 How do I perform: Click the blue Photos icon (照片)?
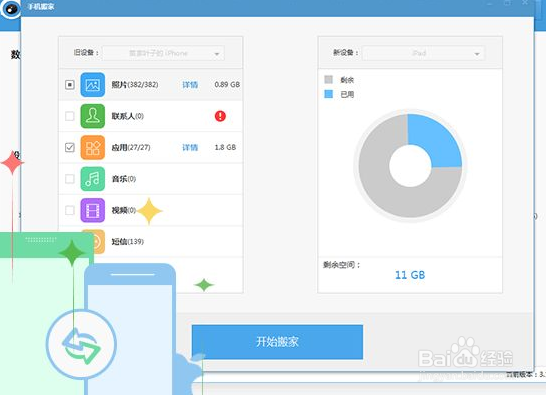[x=93, y=85]
